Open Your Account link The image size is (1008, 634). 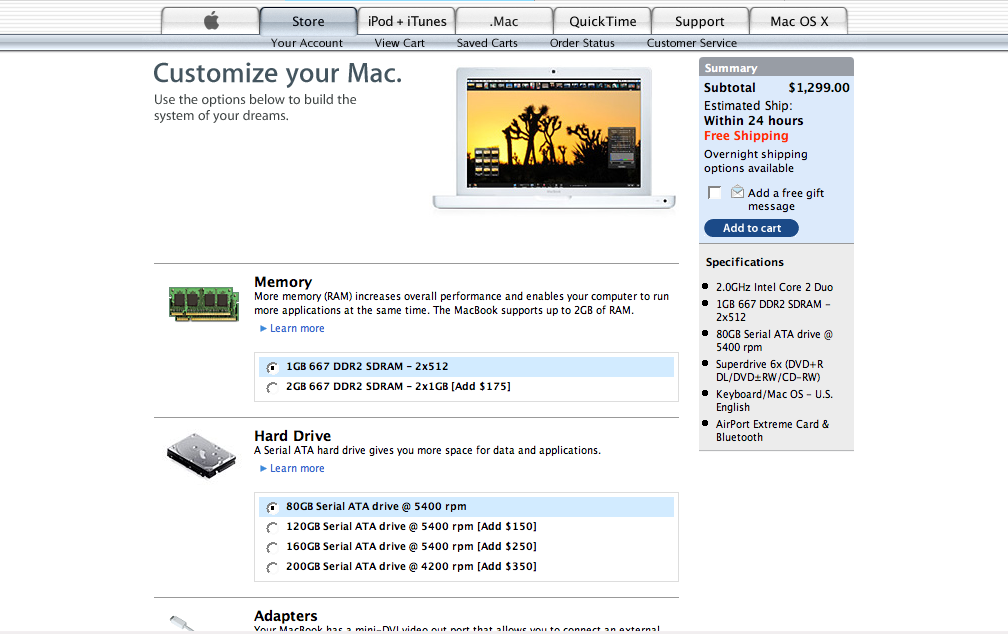[x=307, y=43]
